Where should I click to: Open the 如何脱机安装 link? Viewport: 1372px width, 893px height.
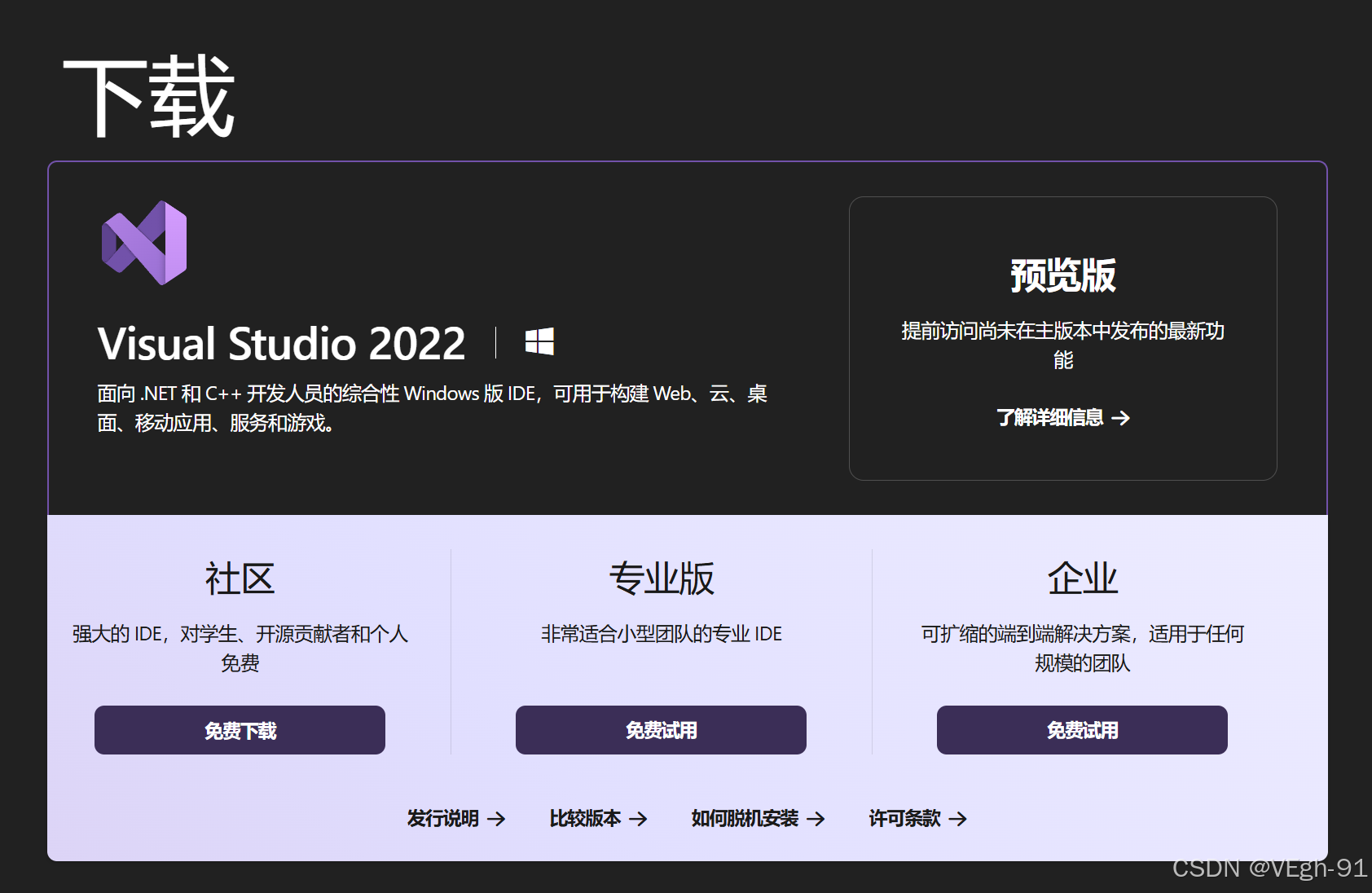coord(759,819)
